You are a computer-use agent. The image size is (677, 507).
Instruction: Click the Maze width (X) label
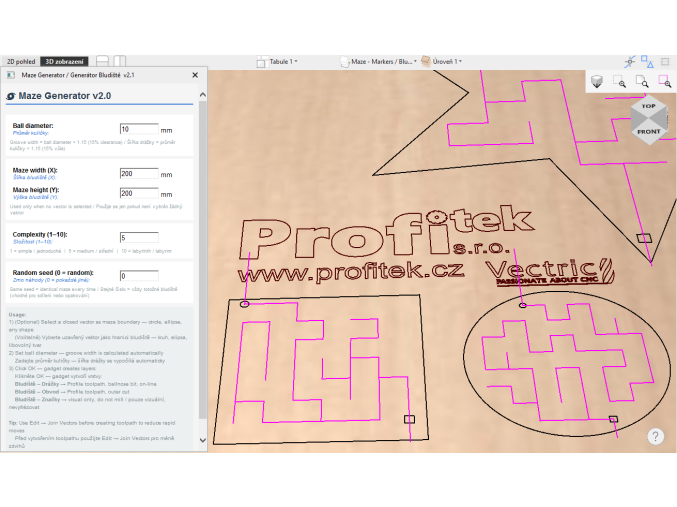(35, 170)
